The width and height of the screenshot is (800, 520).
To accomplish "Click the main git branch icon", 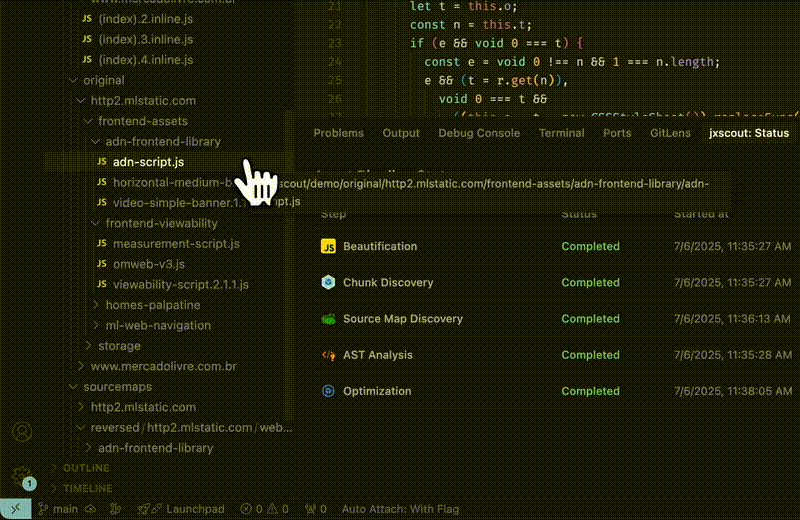I will [x=43, y=509].
